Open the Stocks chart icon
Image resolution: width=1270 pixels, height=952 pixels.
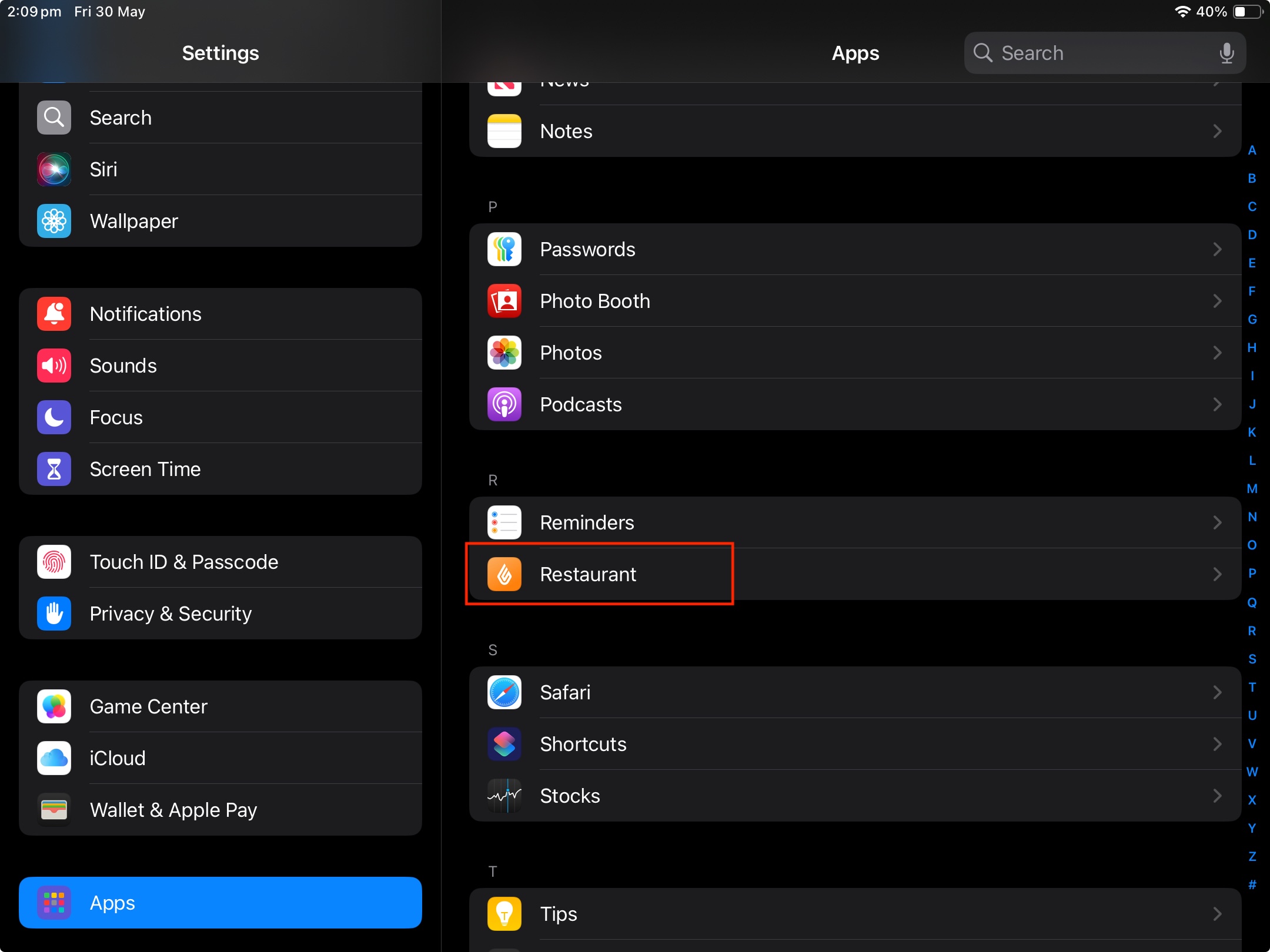click(504, 796)
